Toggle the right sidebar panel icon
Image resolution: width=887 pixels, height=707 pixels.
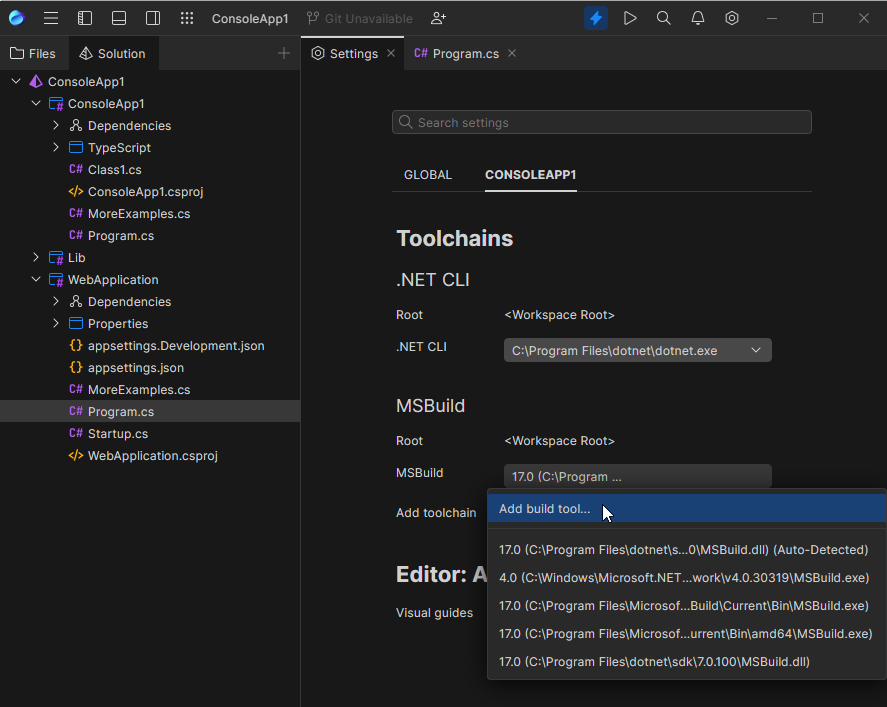point(152,17)
